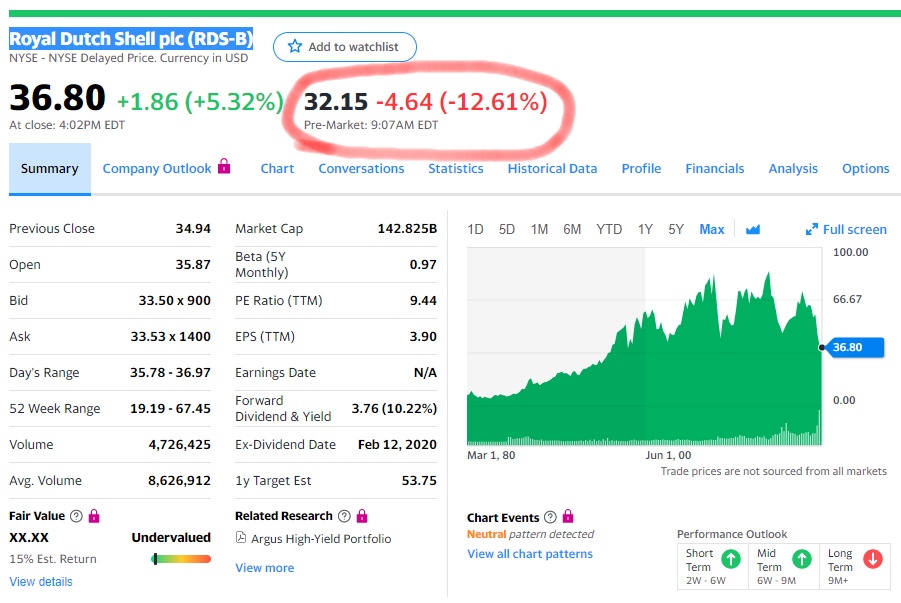Open the Historical Data tab
Screen dimensions: 901x603
(x=552, y=168)
